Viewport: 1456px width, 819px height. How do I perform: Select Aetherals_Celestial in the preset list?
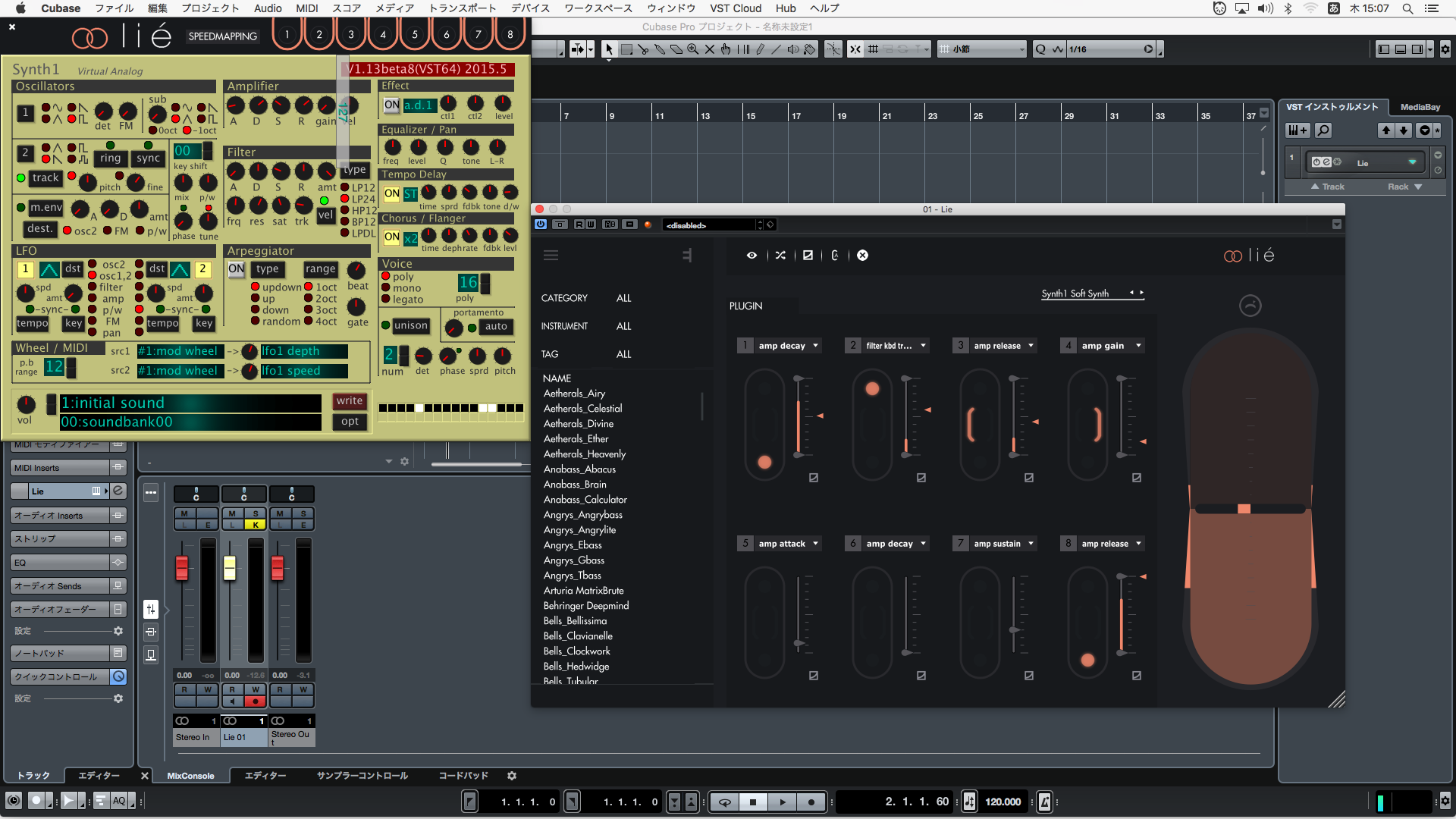[582, 409]
